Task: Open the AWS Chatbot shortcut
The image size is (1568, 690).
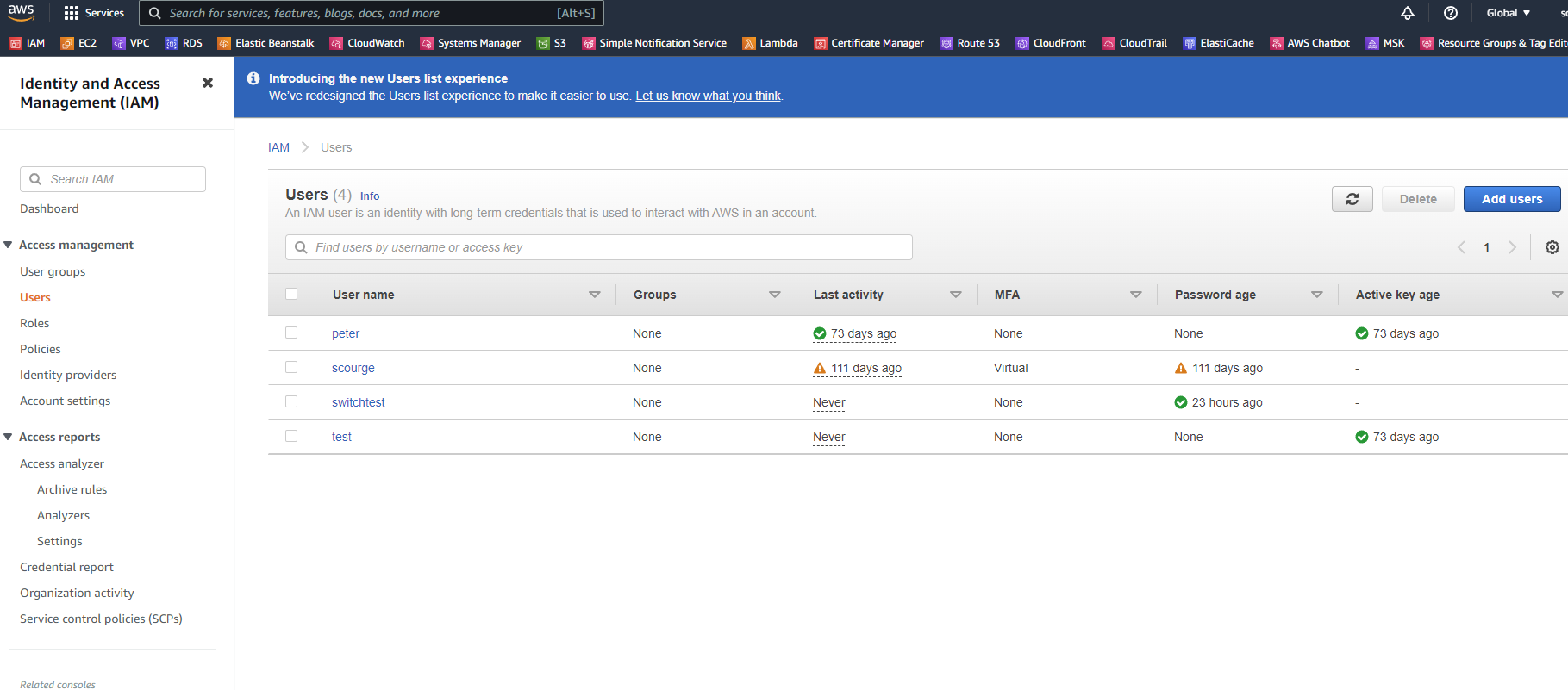Action: [x=1309, y=43]
